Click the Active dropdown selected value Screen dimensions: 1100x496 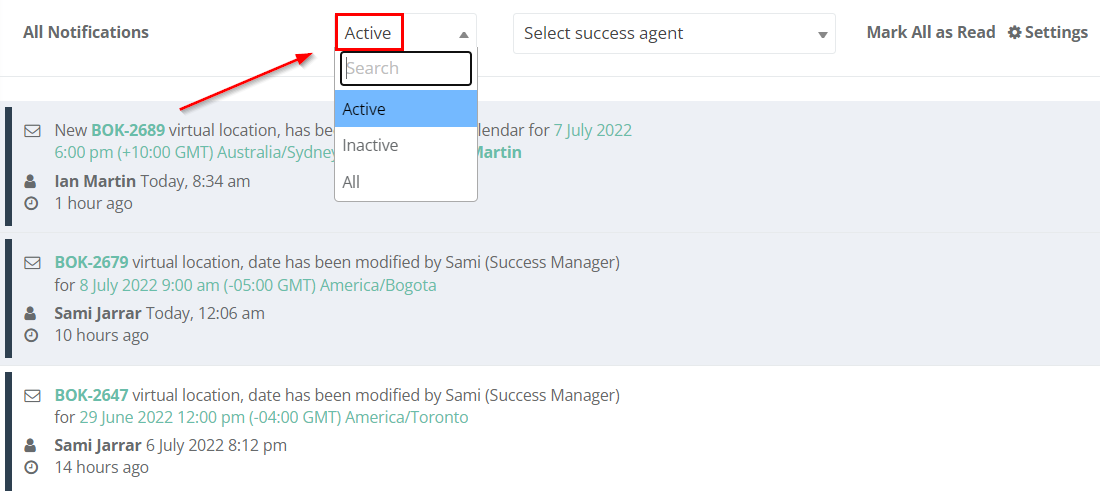point(368,33)
